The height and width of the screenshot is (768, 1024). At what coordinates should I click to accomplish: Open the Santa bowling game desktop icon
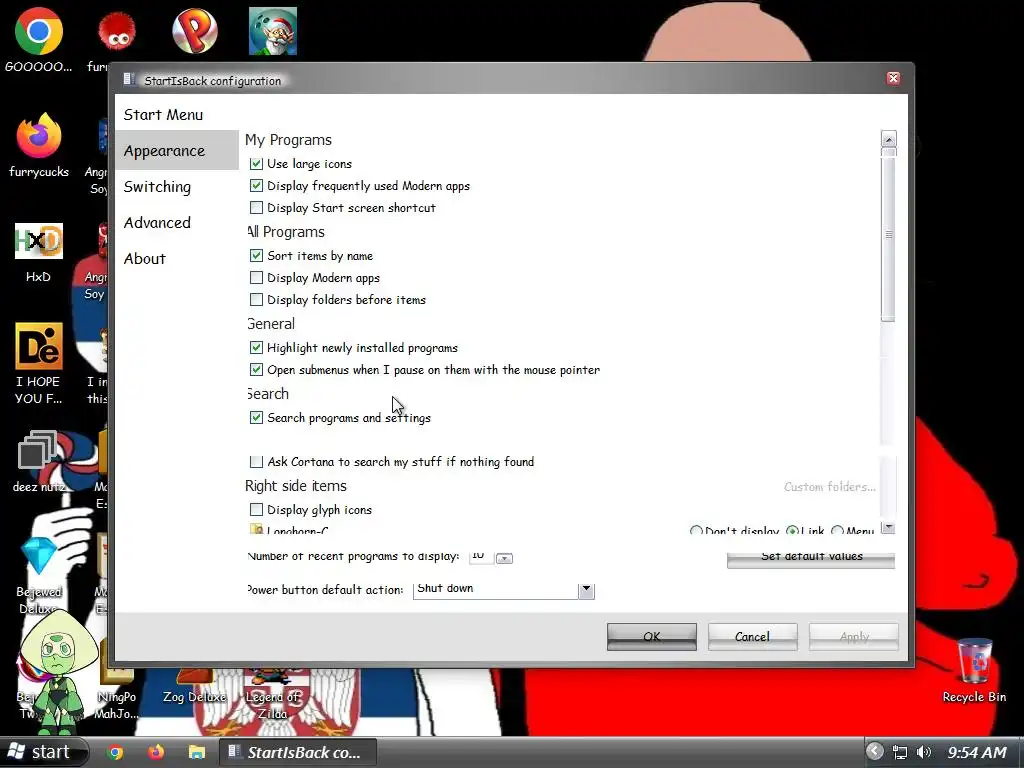click(273, 31)
